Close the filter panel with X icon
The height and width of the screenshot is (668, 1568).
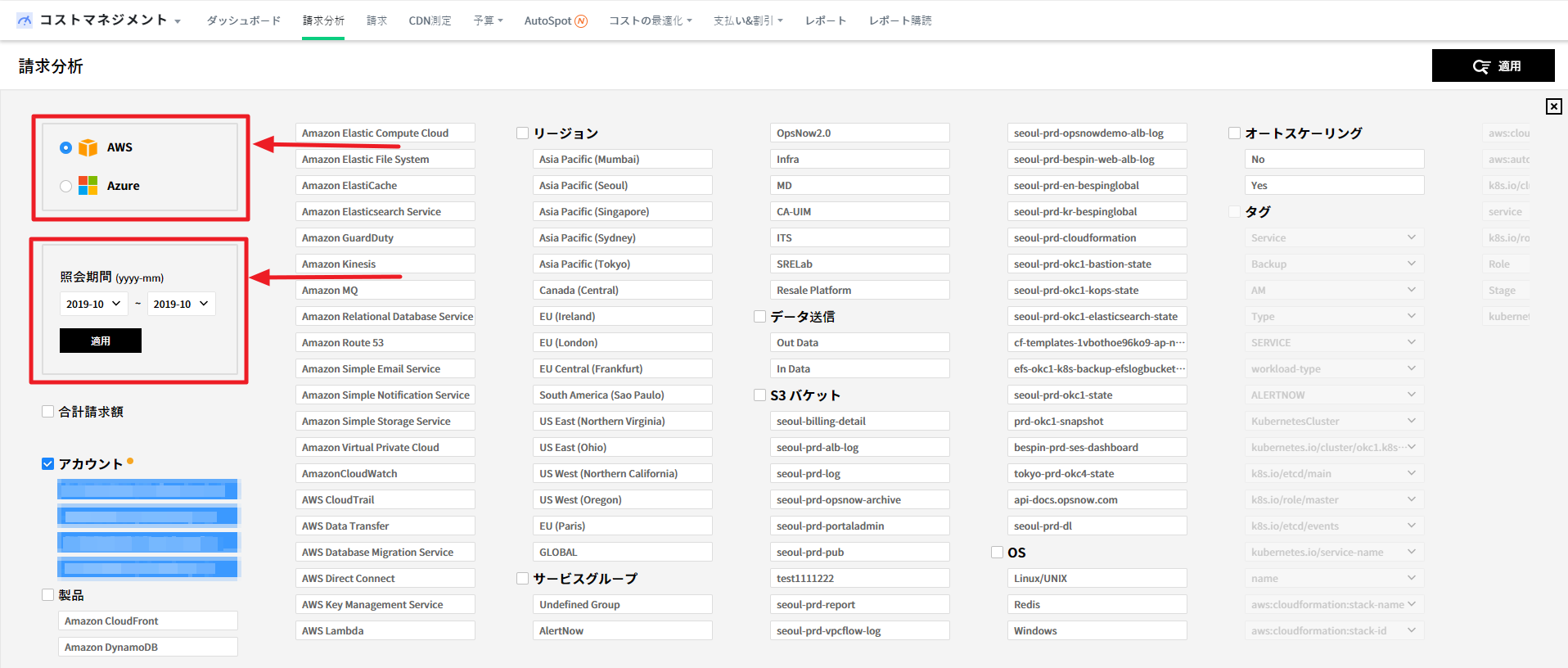point(1553,106)
